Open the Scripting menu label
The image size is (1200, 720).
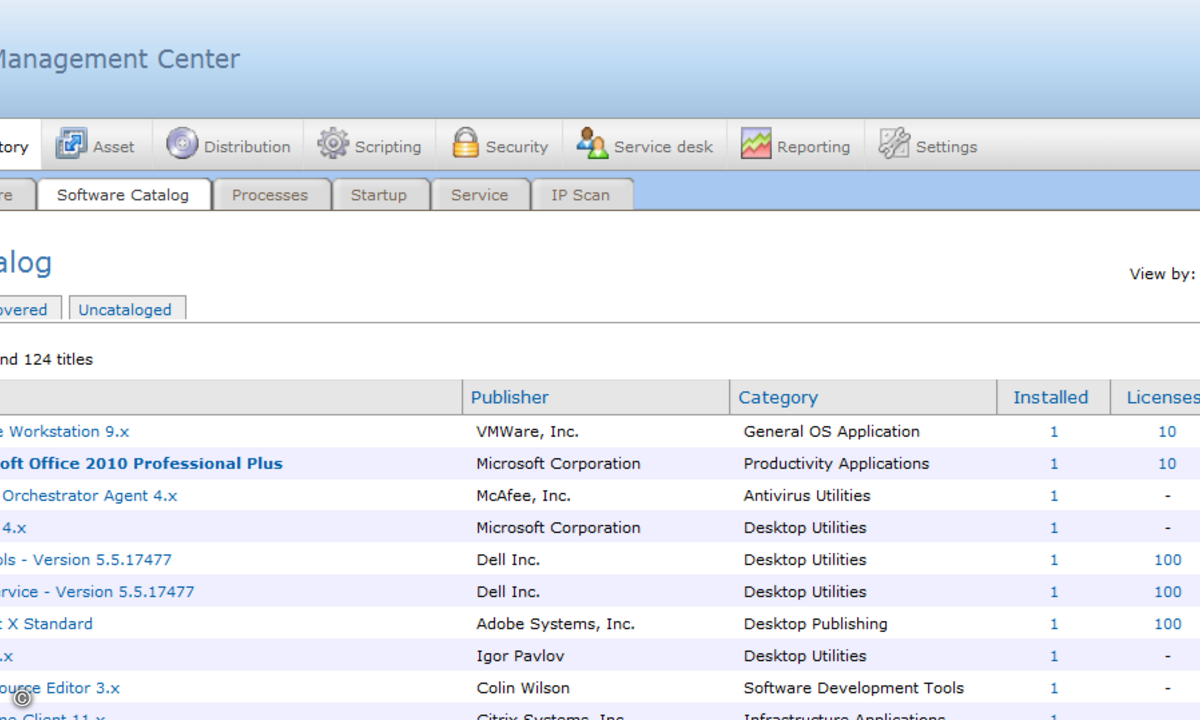pyautogui.click(x=388, y=147)
